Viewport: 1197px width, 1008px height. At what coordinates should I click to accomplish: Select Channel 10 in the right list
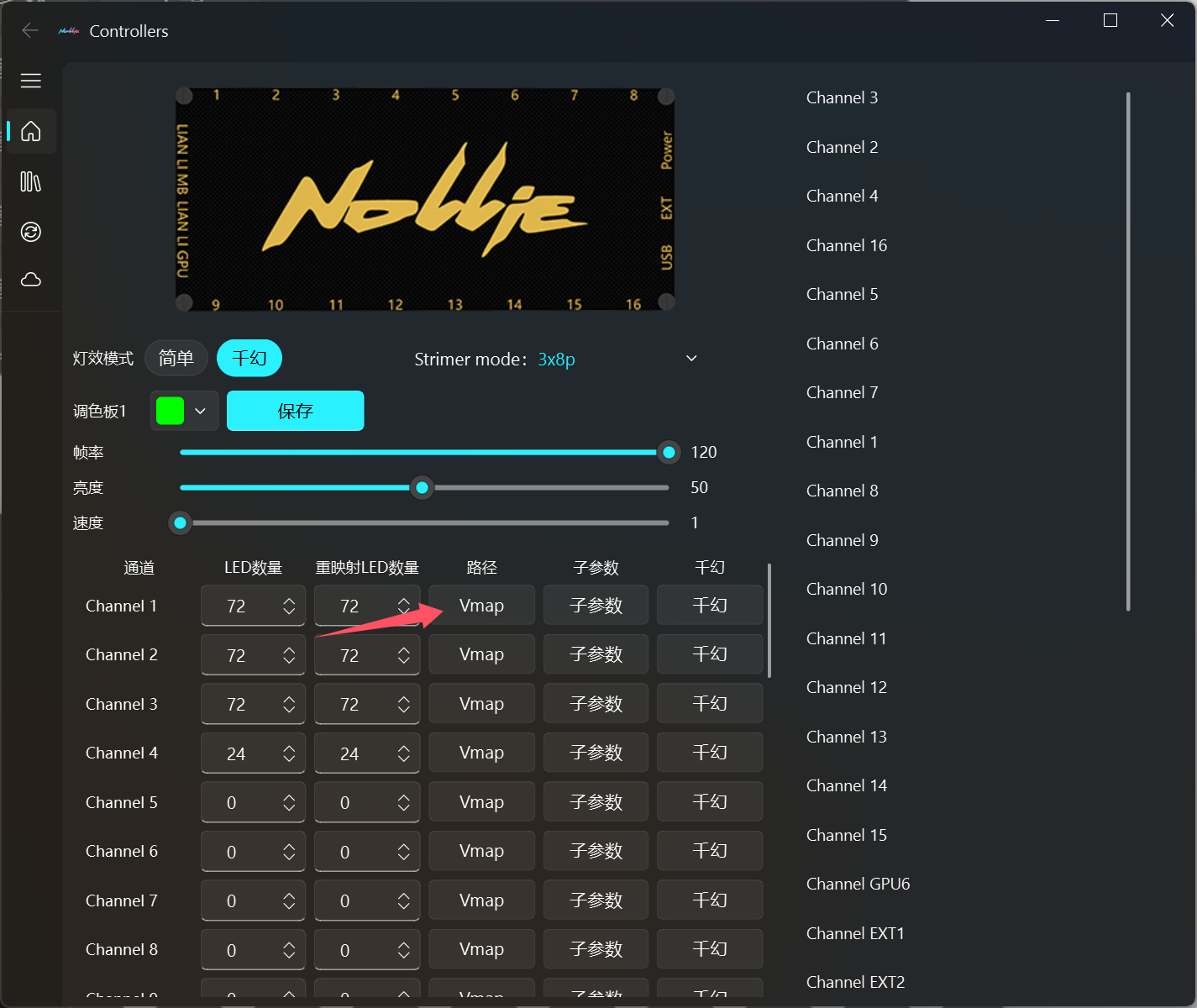pyautogui.click(x=847, y=590)
